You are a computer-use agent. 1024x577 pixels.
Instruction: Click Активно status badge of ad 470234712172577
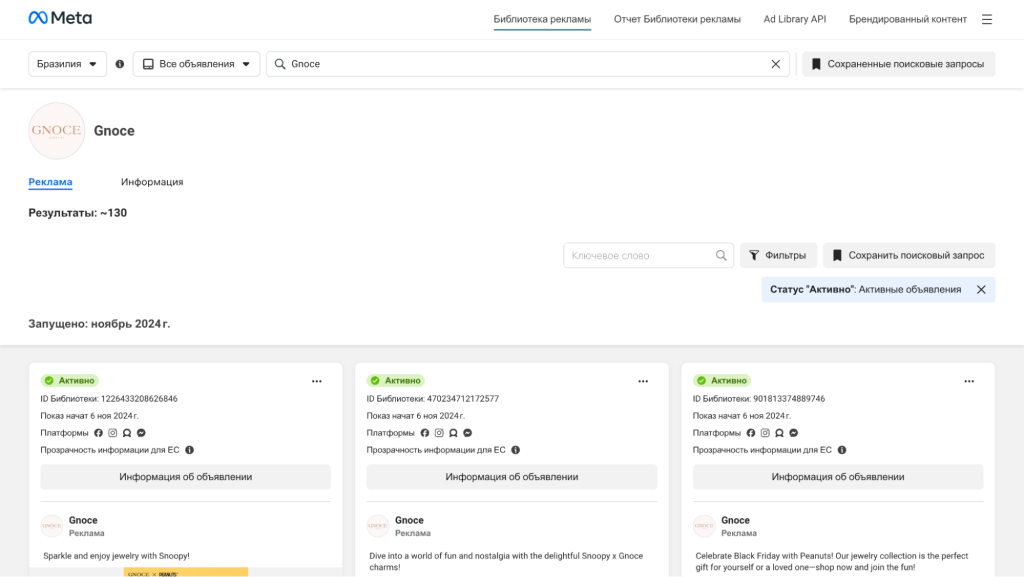coord(396,381)
